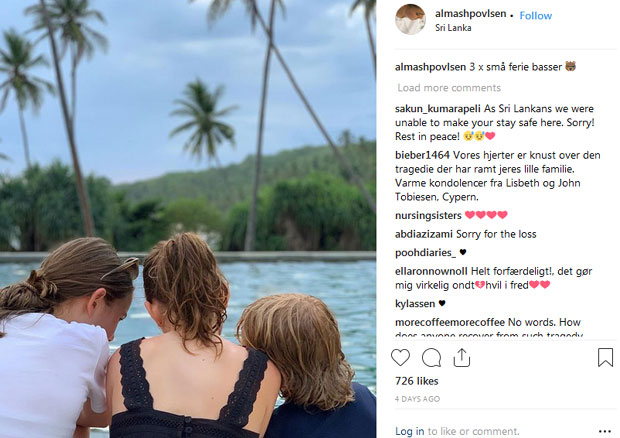620x438 pixels.
Task: Click the share upload icon
Action: pos(462,357)
